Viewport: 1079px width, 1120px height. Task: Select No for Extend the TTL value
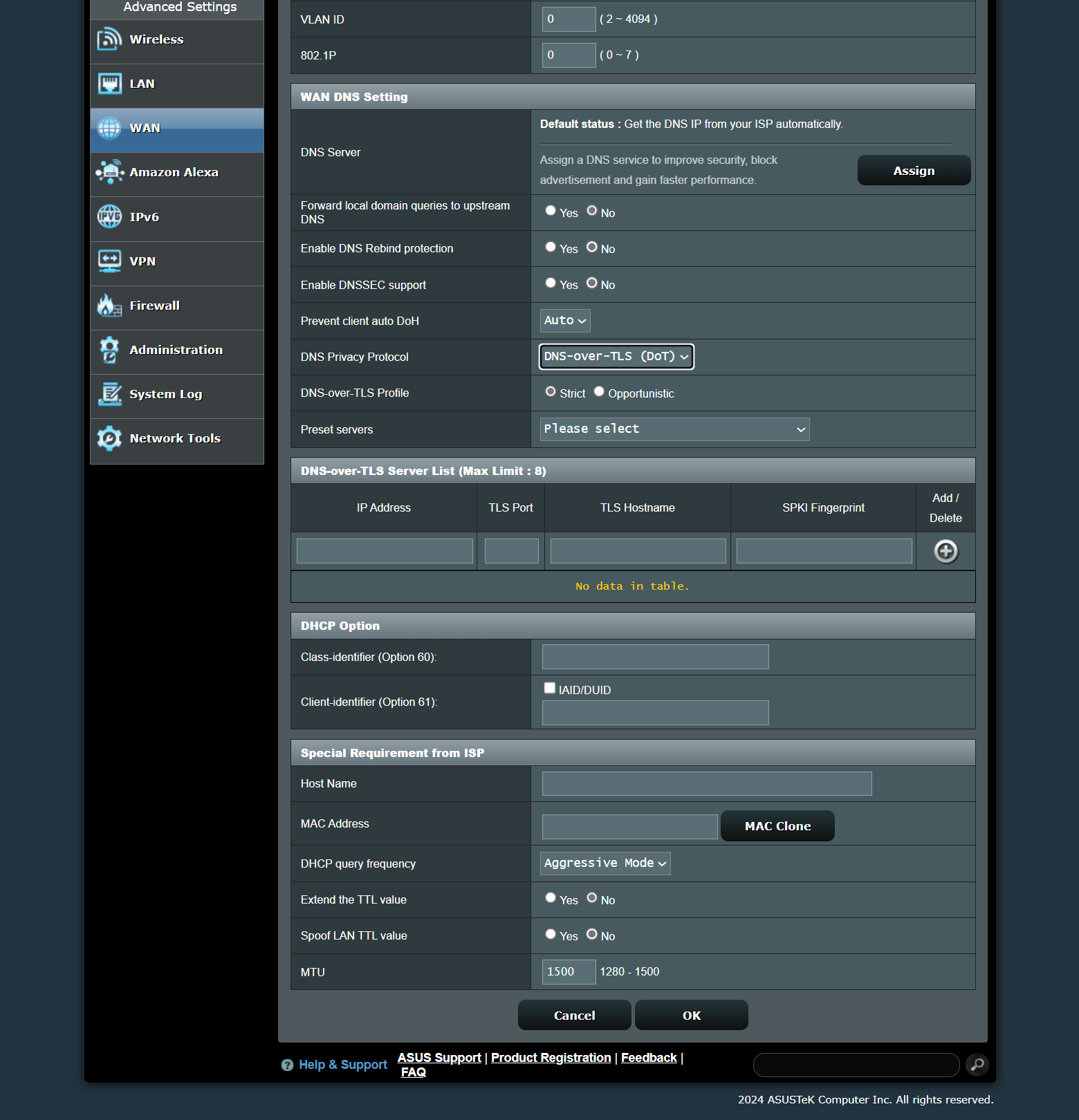click(x=592, y=898)
